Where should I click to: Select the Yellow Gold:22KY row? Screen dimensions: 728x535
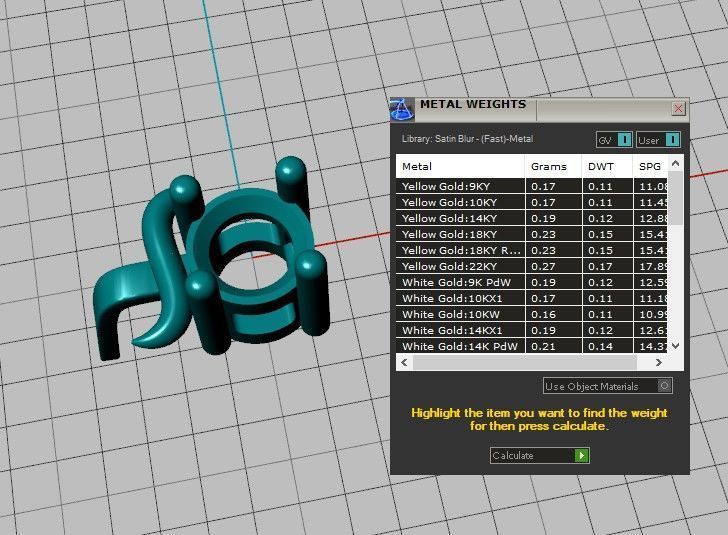[x=532, y=266]
